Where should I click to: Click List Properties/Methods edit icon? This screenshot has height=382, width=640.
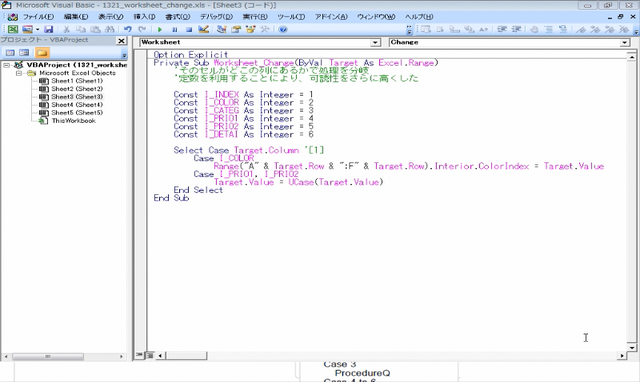[x=426, y=29]
